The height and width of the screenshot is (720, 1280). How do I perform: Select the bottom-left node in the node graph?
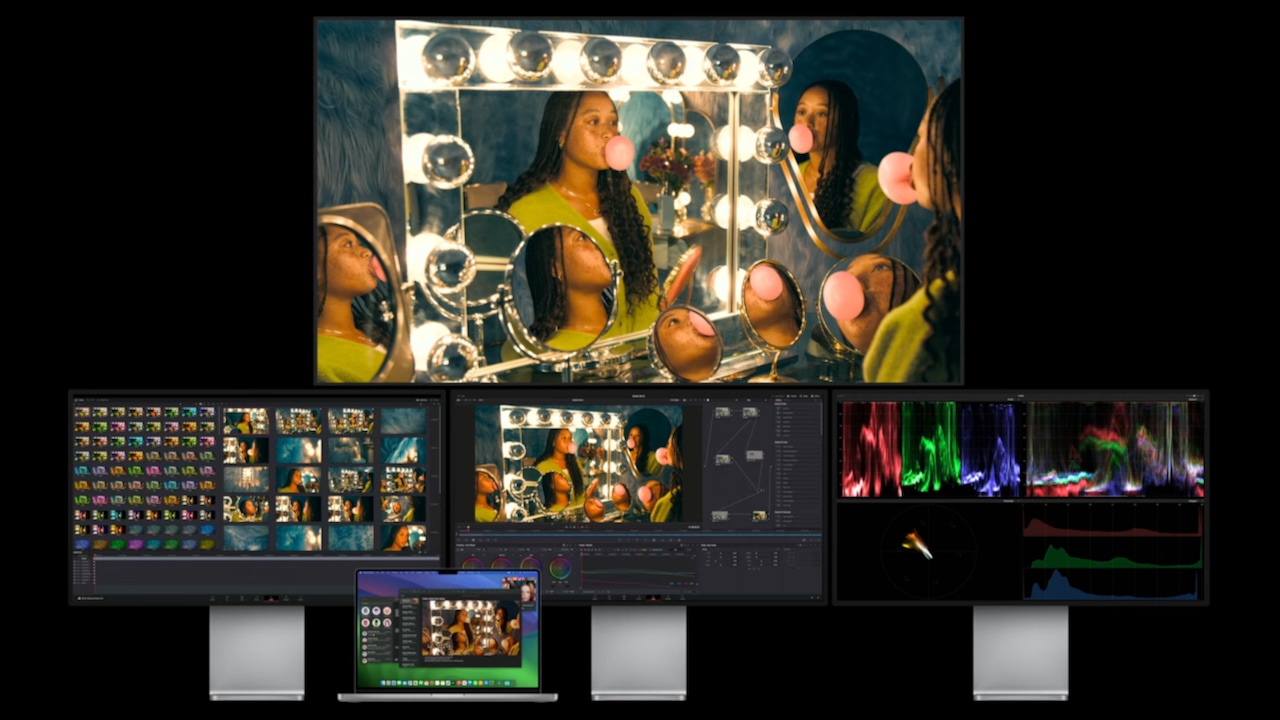click(719, 516)
